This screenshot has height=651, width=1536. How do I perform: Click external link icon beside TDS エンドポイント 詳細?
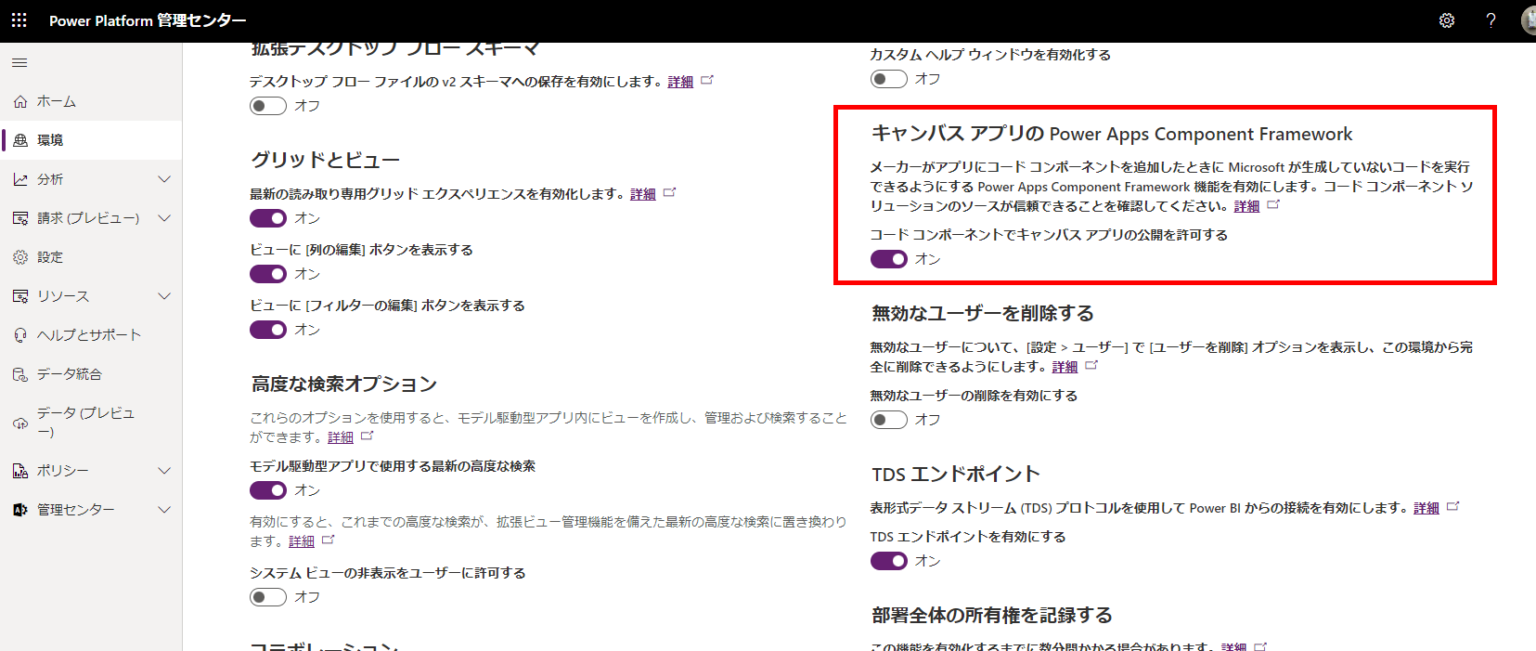[1454, 507]
